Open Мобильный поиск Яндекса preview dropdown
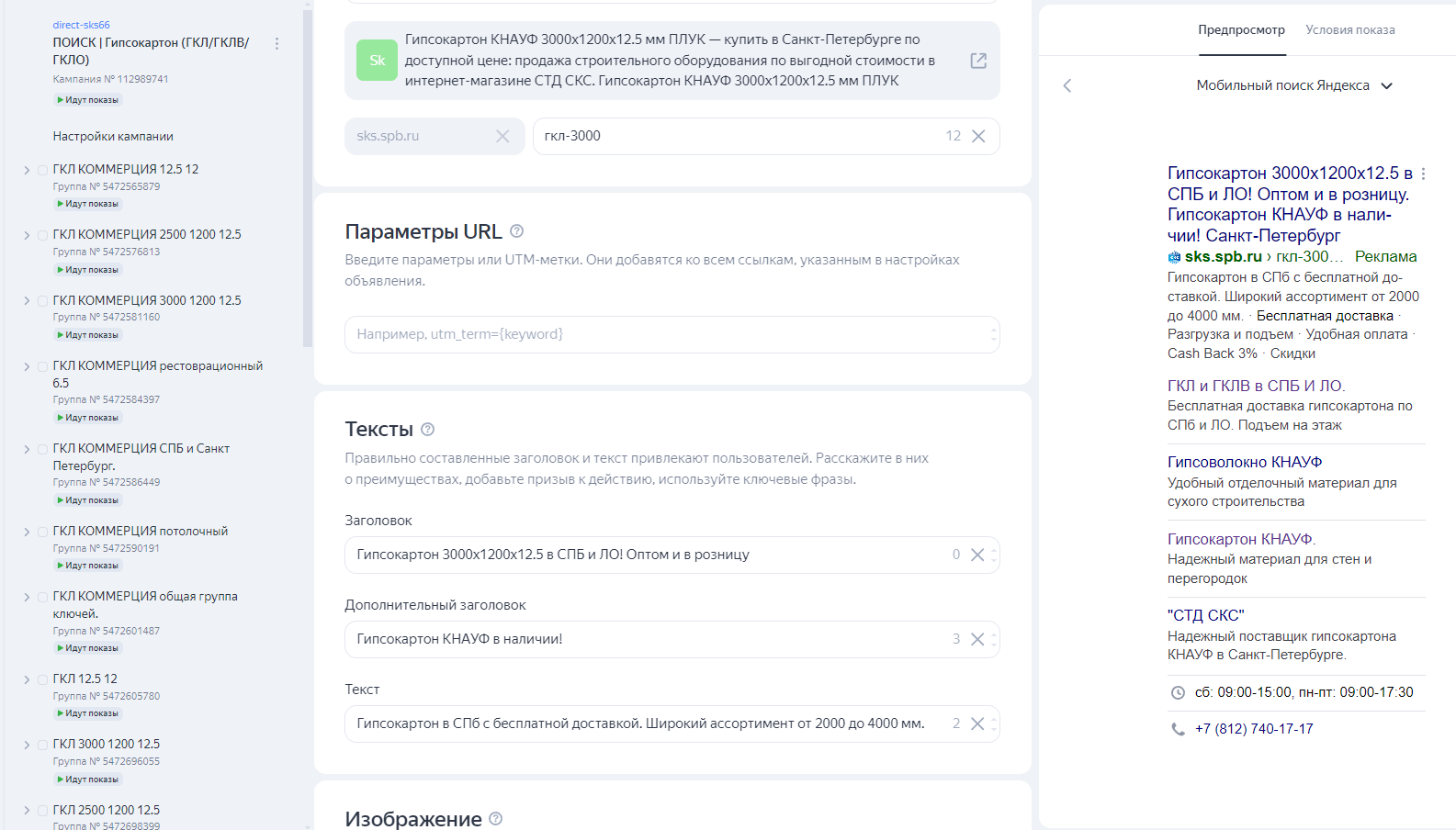Screen dimensions: 1456x830 pos(1294,85)
